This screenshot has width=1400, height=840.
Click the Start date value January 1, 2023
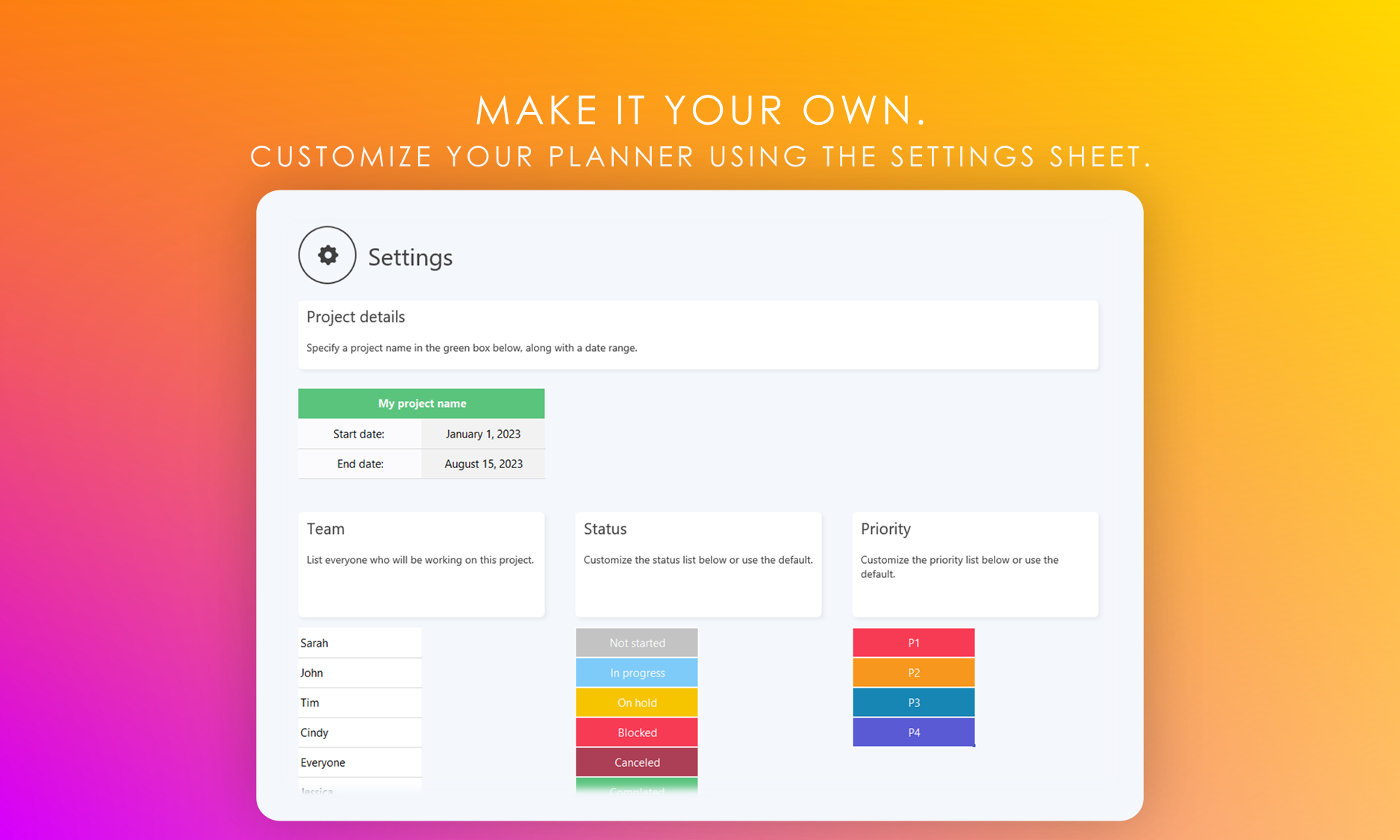(483, 434)
